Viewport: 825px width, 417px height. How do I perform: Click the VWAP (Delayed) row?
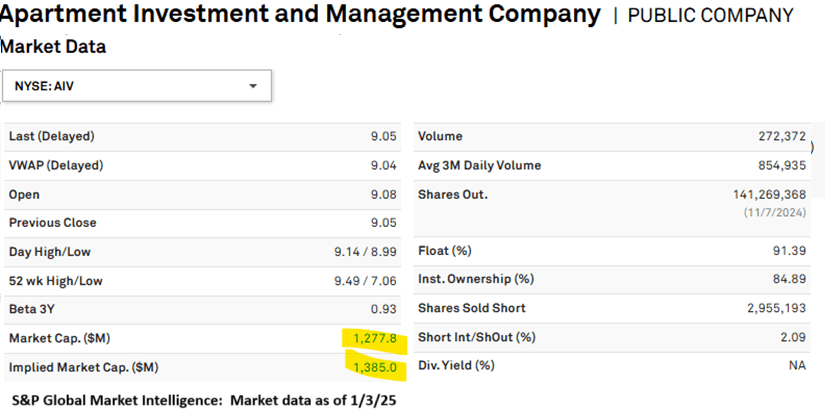pyautogui.click(x=200, y=165)
